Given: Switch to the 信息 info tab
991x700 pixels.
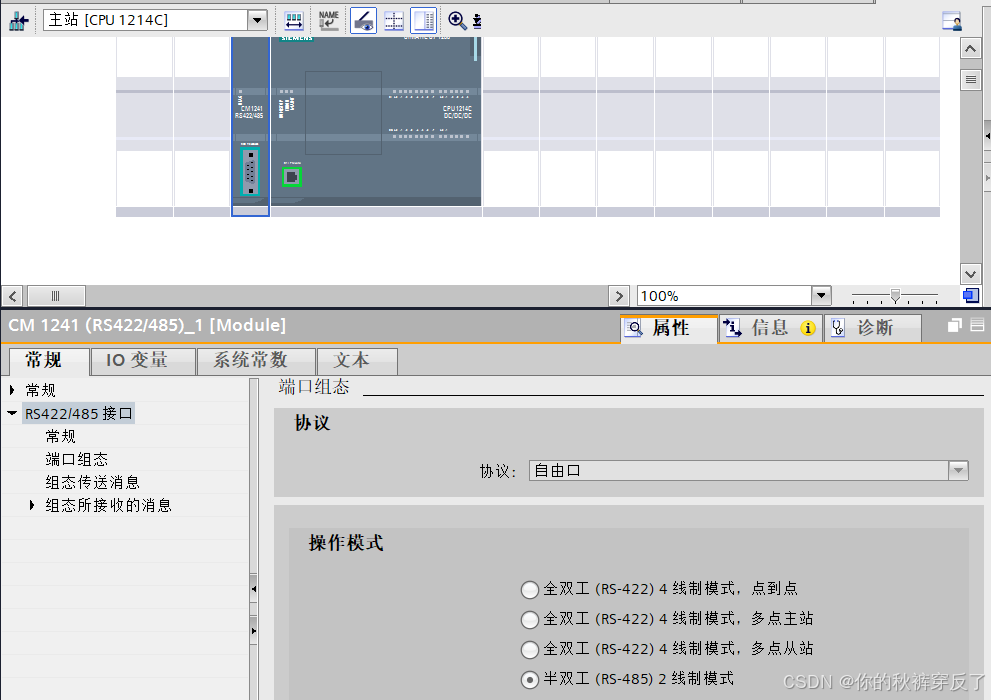Looking at the screenshot, I should [x=770, y=328].
